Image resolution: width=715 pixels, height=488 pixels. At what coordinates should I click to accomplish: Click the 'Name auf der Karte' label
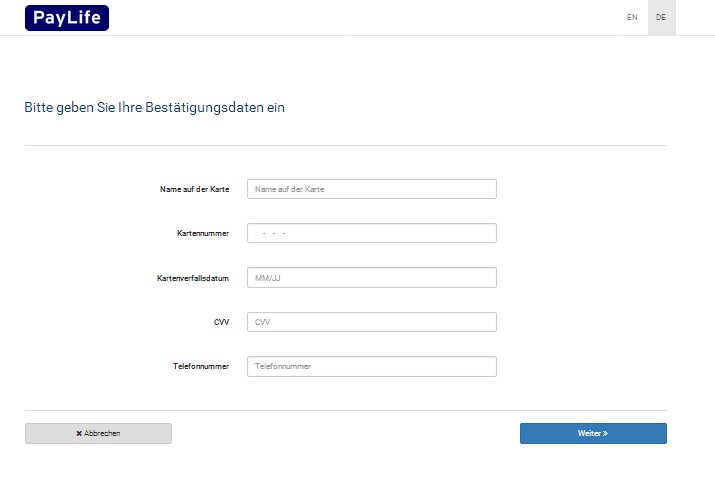point(195,189)
